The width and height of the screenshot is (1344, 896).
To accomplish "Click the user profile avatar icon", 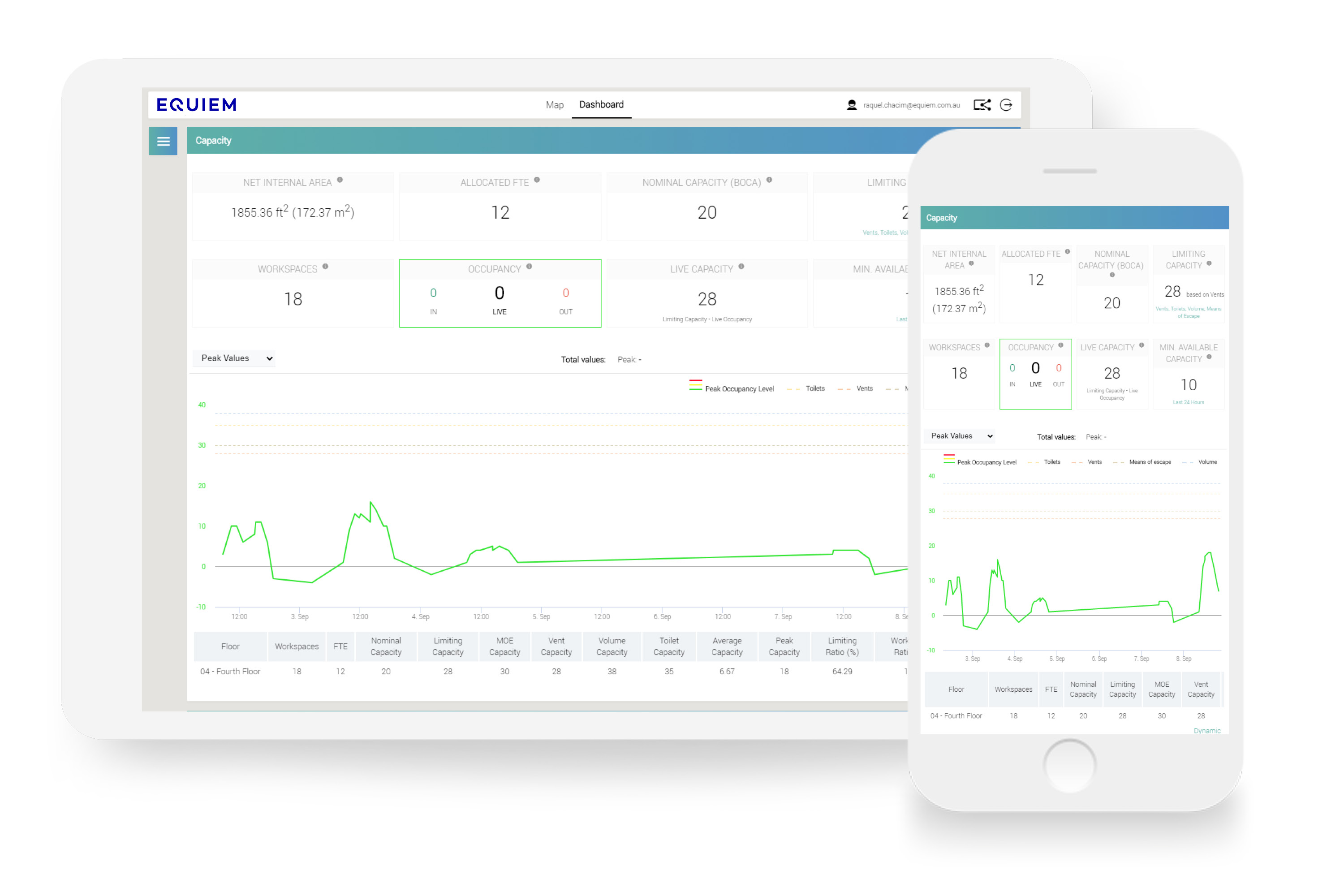I will pos(852,105).
